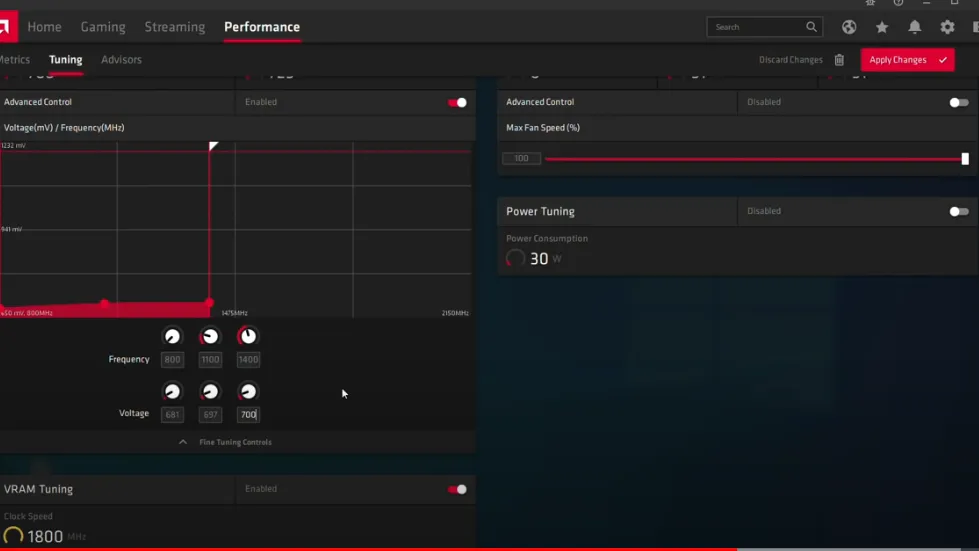979x551 pixels.
Task: Click the Max Fan Speed (%) label
Action: pyautogui.click(x=543, y=127)
